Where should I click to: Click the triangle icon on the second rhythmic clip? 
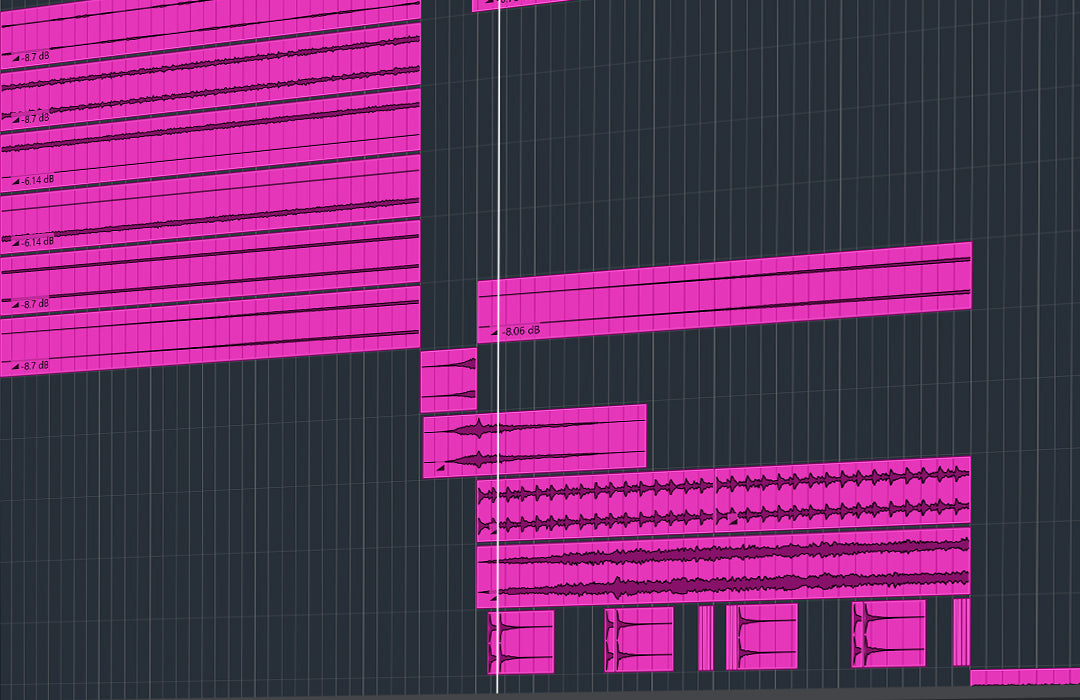click(x=731, y=520)
